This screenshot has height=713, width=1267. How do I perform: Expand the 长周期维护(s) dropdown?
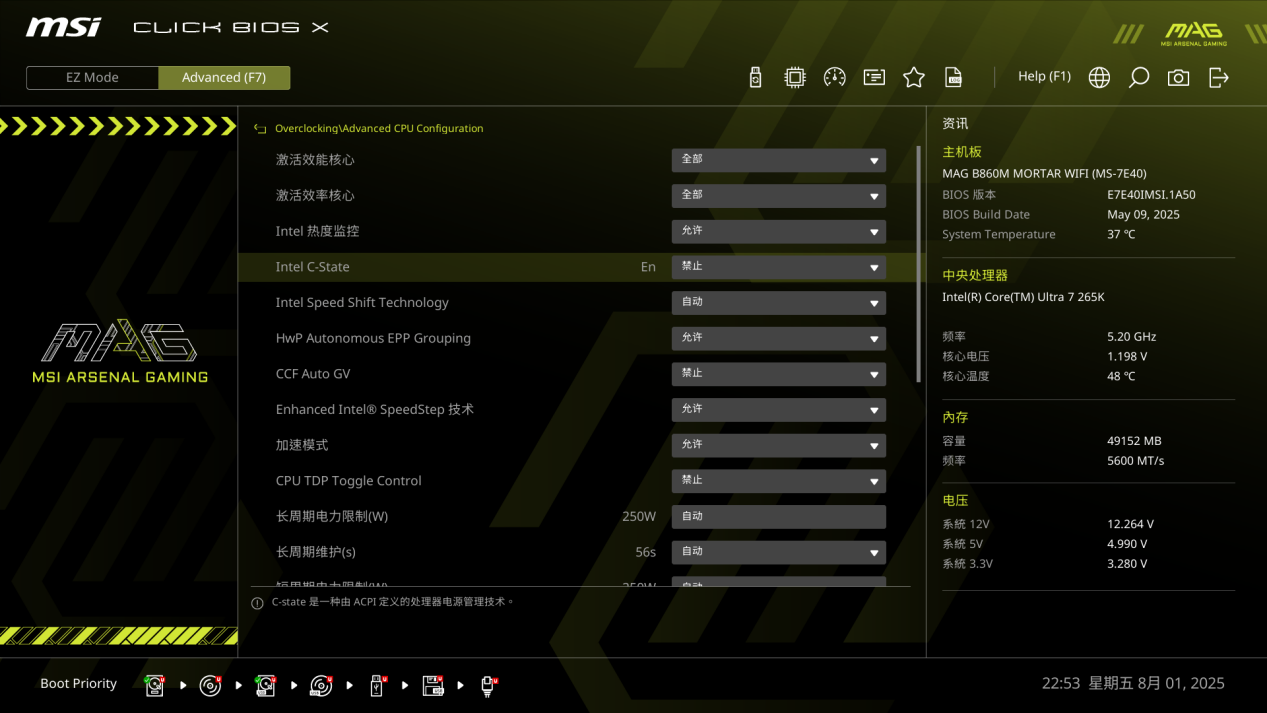(x=778, y=552)
